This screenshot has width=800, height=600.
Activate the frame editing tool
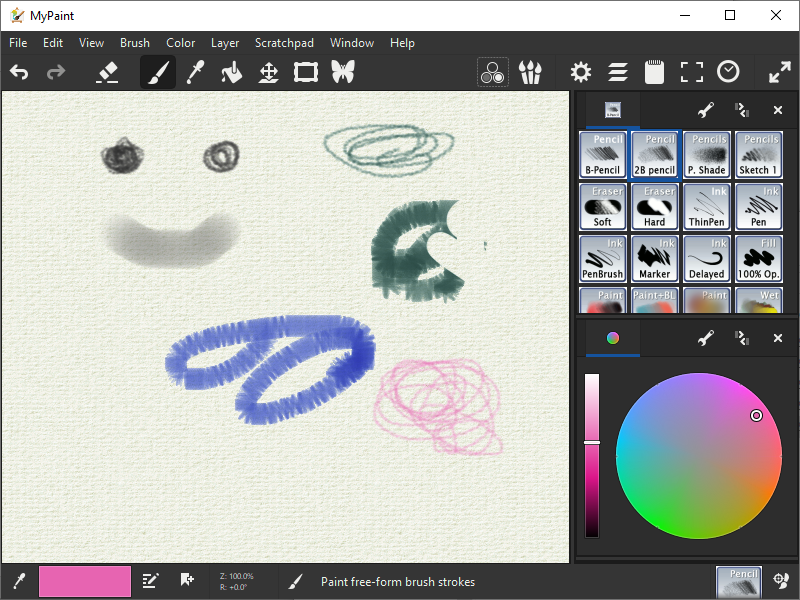tap(305, 72)
